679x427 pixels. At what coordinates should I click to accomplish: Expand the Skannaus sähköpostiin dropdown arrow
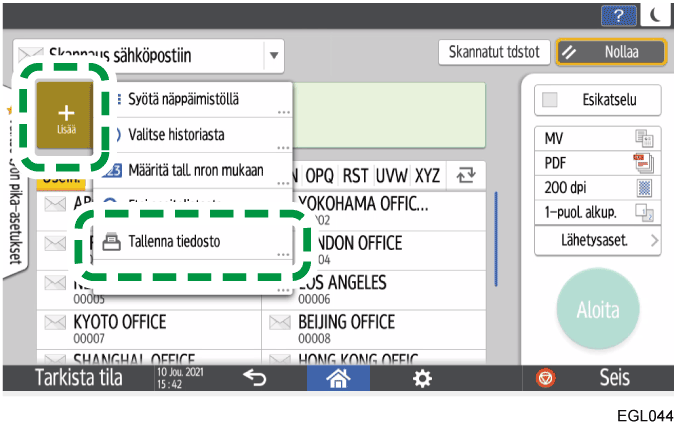click(273, 55)
